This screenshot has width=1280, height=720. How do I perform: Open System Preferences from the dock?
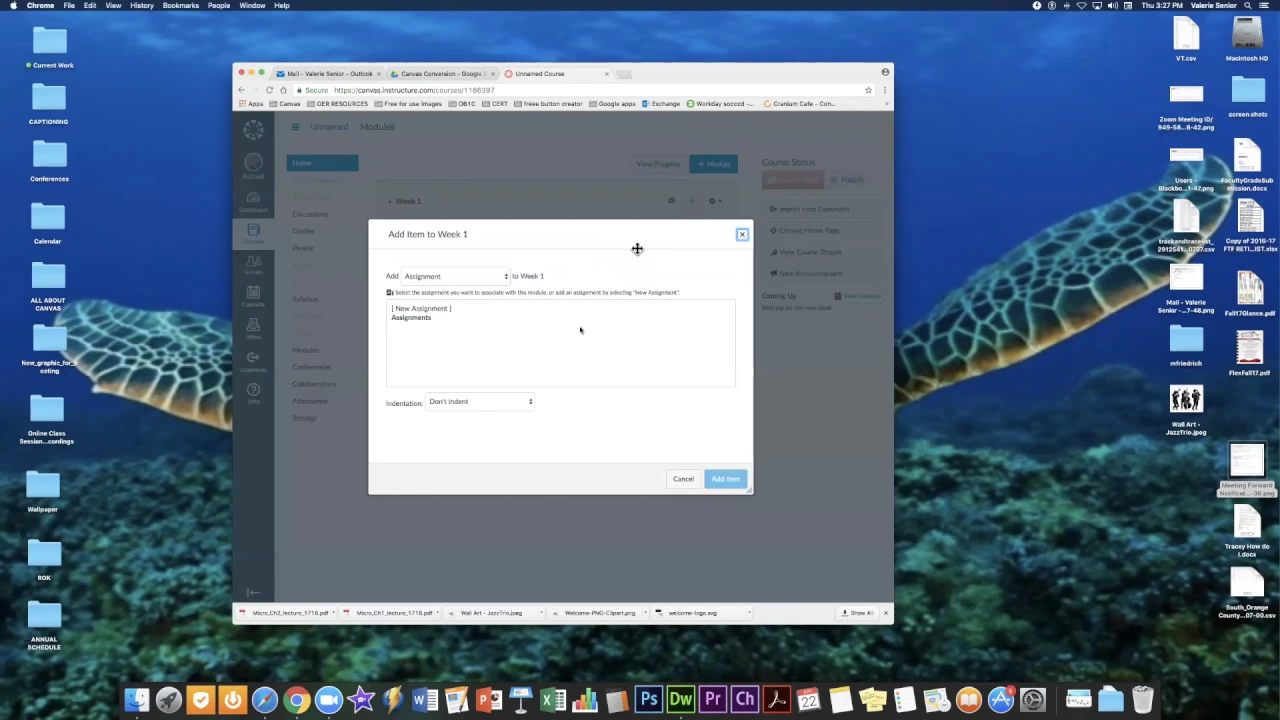[x=1033, y=700]
